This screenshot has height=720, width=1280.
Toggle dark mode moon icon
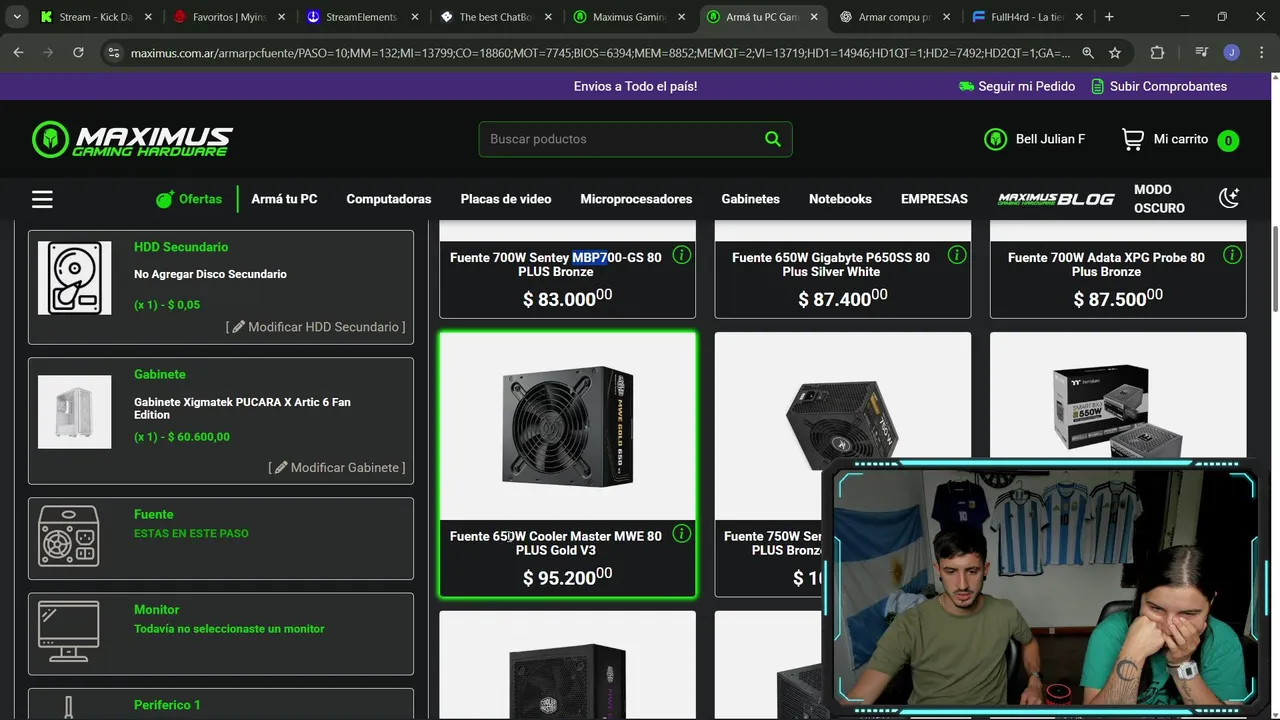1229,198
